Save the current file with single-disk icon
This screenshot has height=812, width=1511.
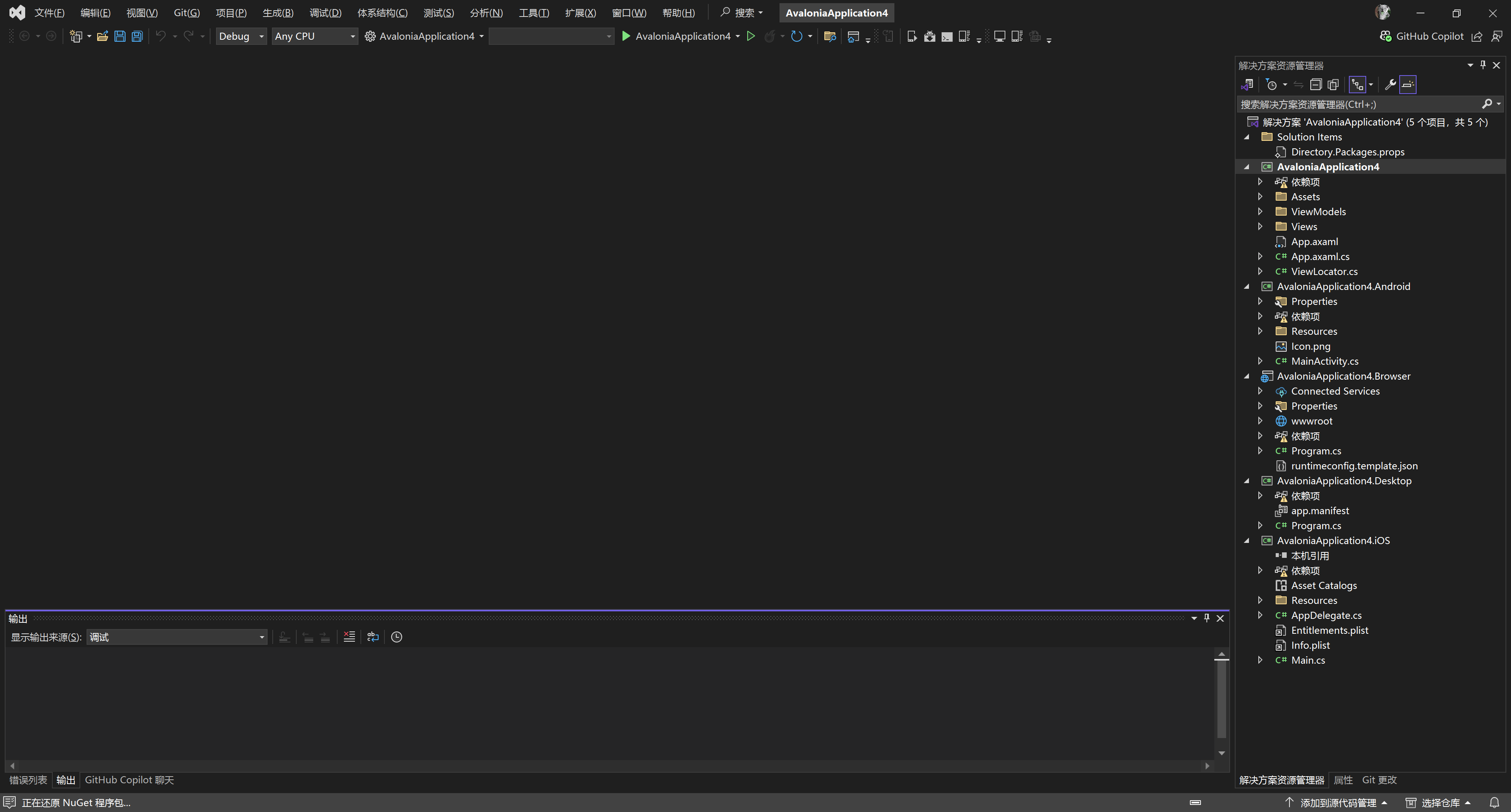pyautogui.click(x=120, y=36)
